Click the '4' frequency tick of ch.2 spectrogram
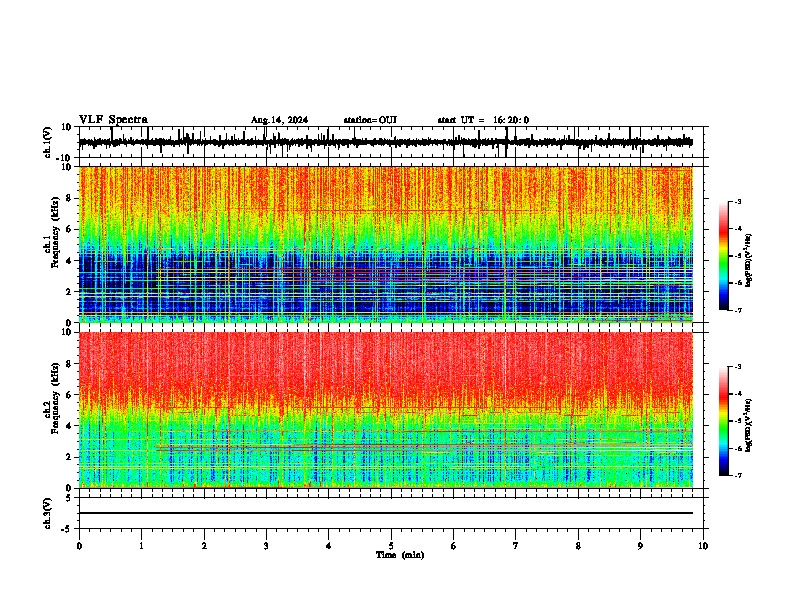792x612 pixels. pos(69,426)
